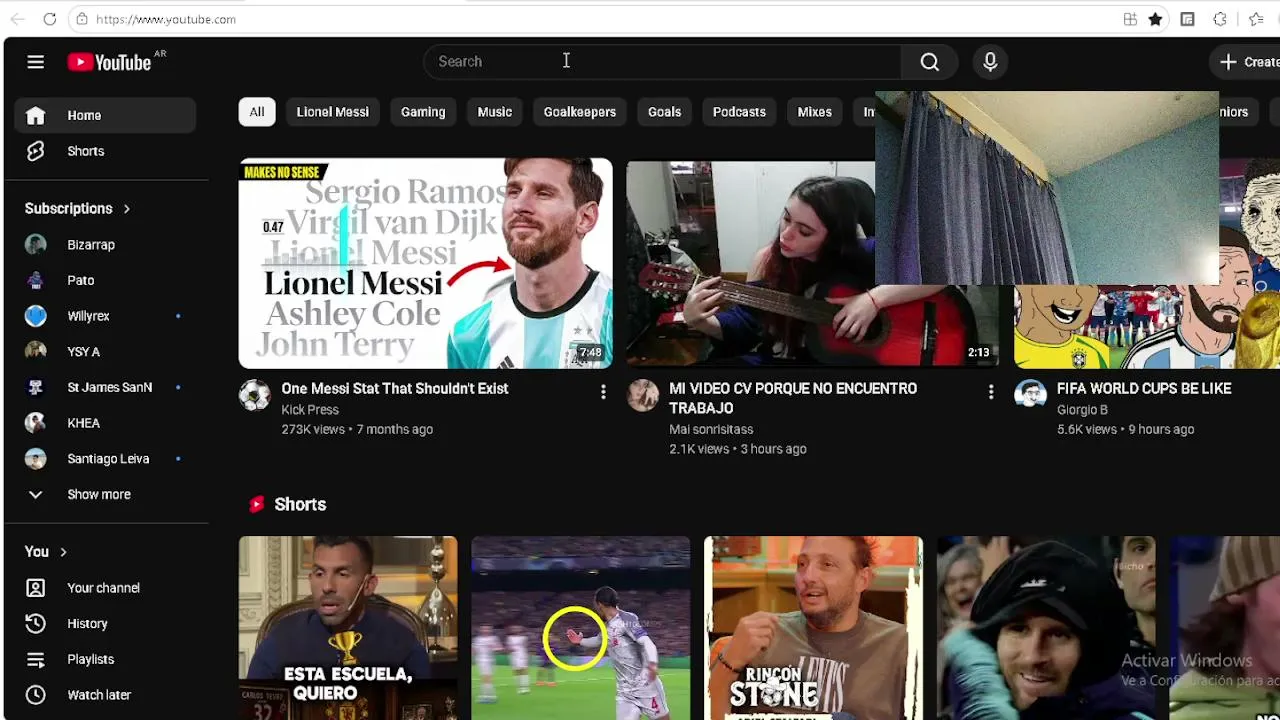Viewport: 1280px width, 720px height.
Task: Select the Music filter chip
Action: coord(495,112)
